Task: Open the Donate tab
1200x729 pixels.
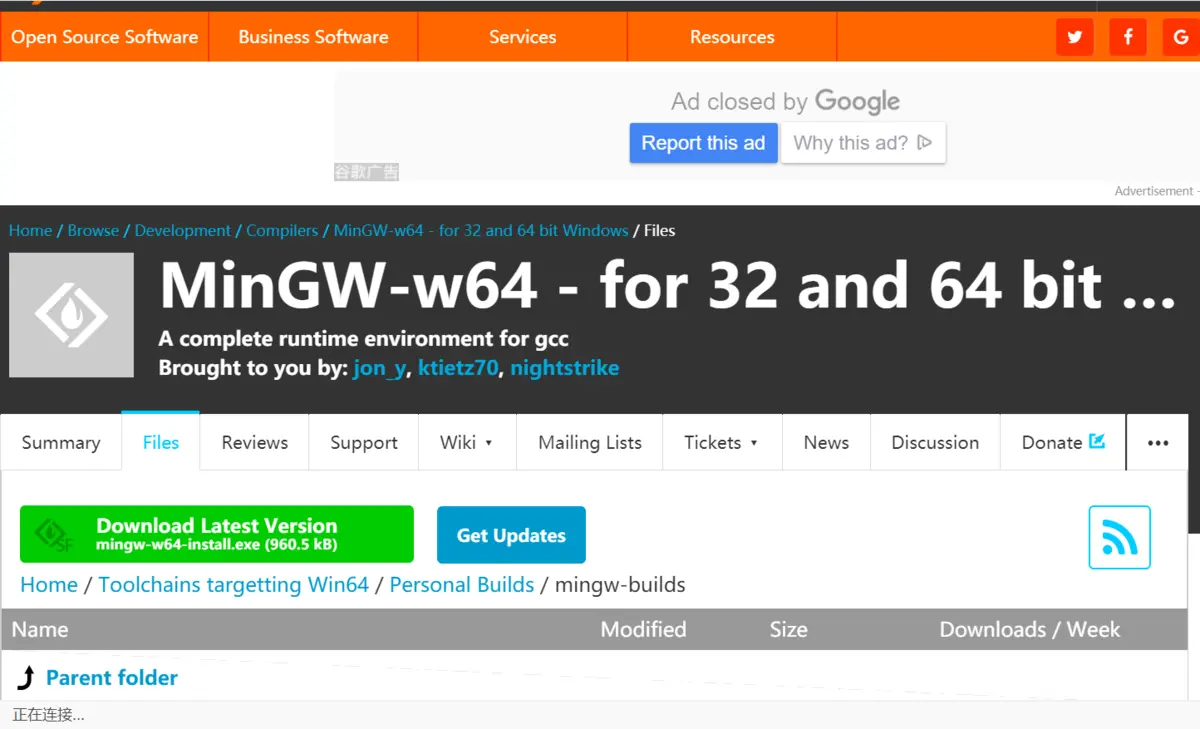Action: [x=1063, y=442]
